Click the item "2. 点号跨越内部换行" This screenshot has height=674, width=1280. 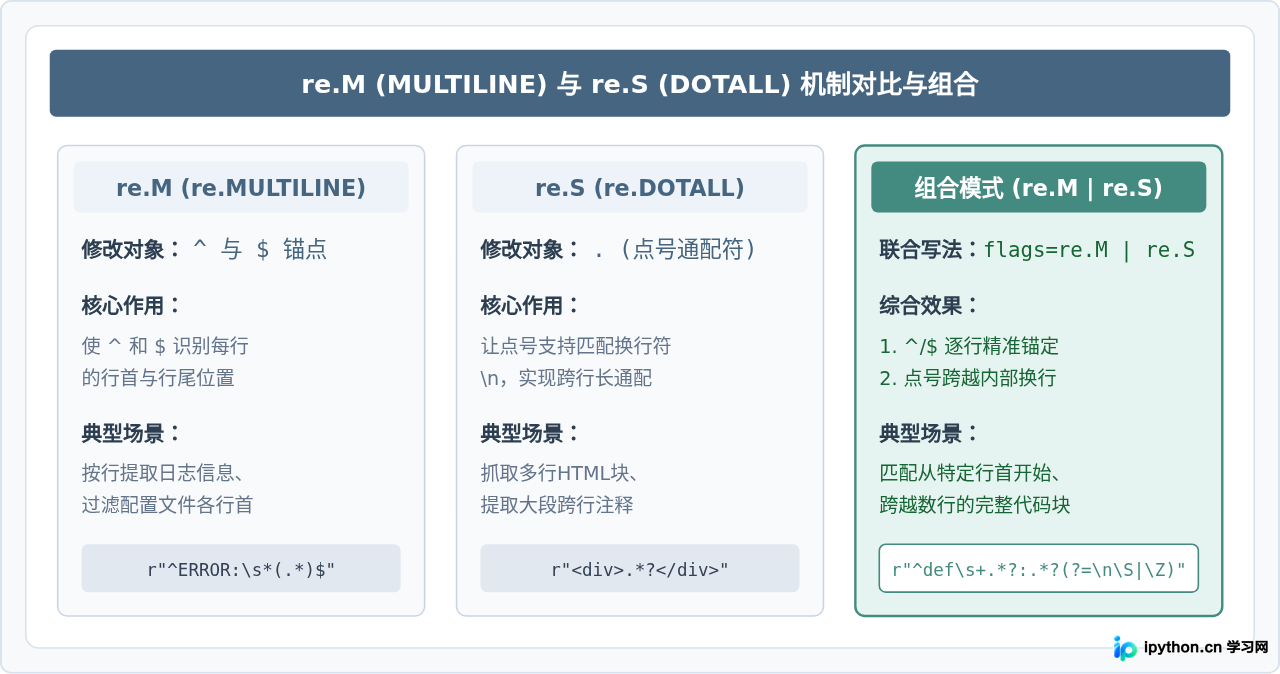tap(968, 378)
